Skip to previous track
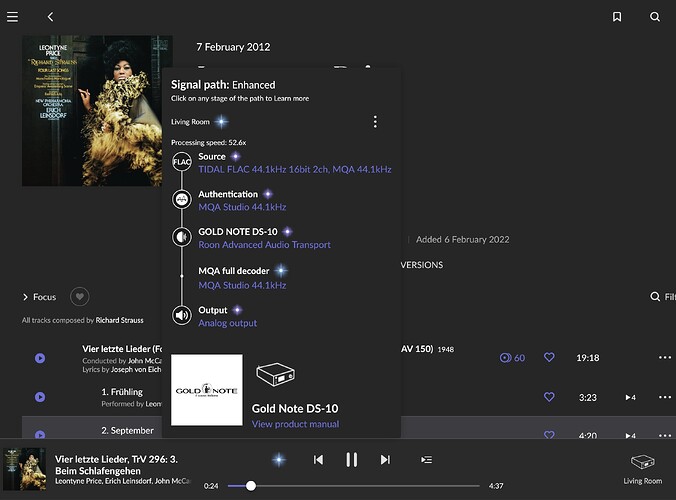Screen dimensions: 676x500 pyautogui.click(x=318, y=460)
